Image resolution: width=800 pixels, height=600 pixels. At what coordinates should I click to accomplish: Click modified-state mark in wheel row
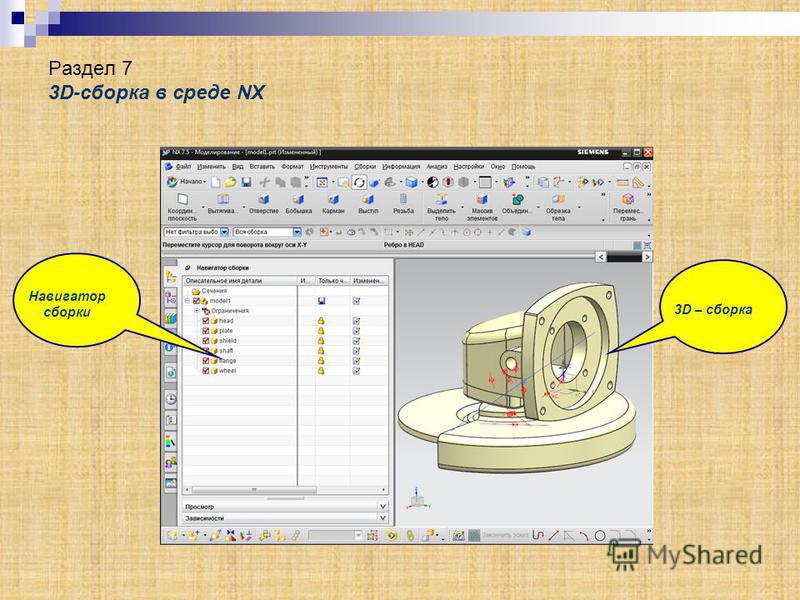(x=356, y=371)
